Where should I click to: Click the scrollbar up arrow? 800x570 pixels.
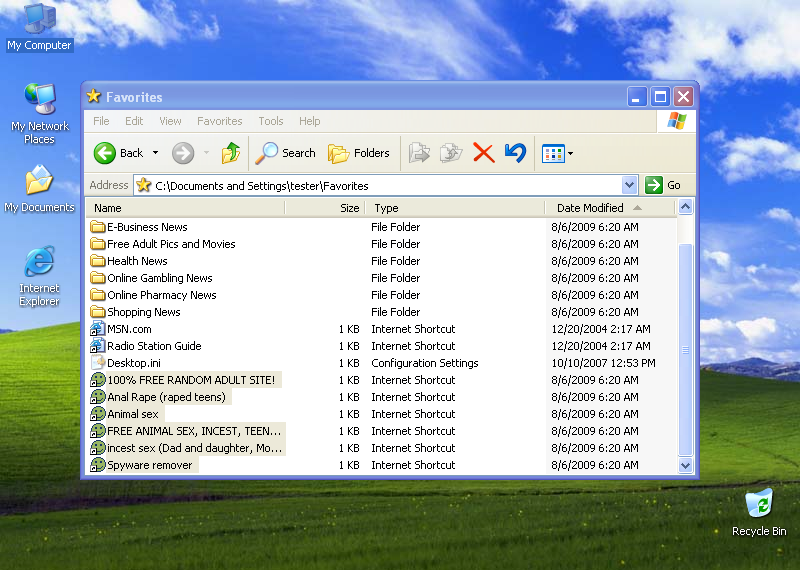tap(685, 207)
